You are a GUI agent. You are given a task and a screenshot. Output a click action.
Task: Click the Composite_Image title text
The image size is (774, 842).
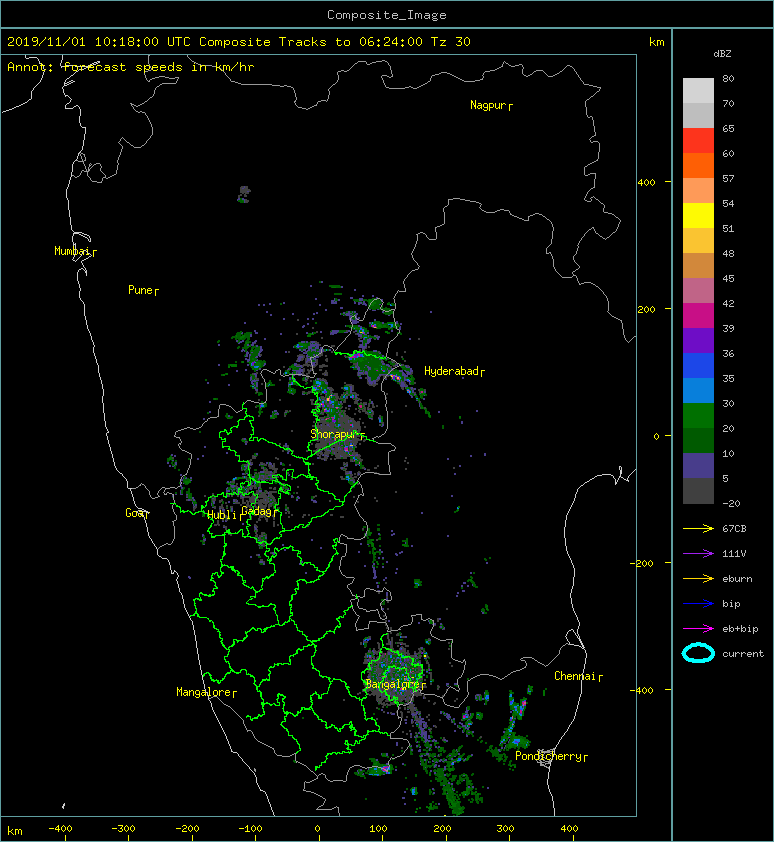(x=387, y=14)
